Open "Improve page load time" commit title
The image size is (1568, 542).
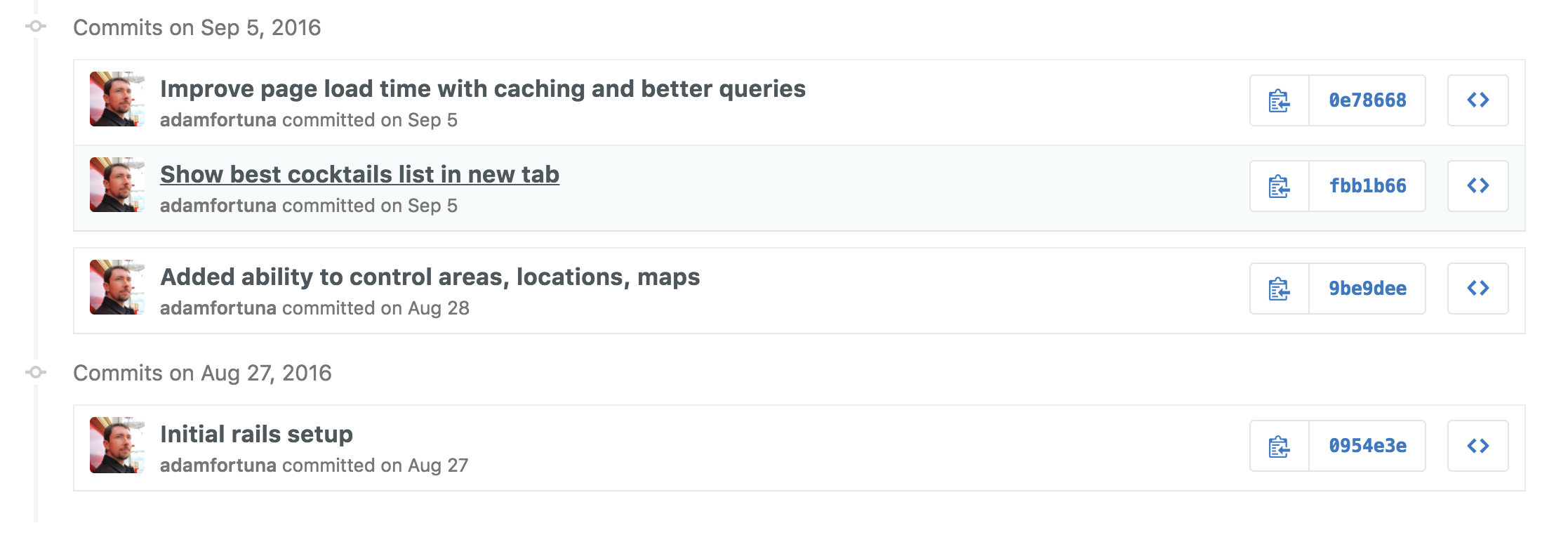click(x=482, y=89)
